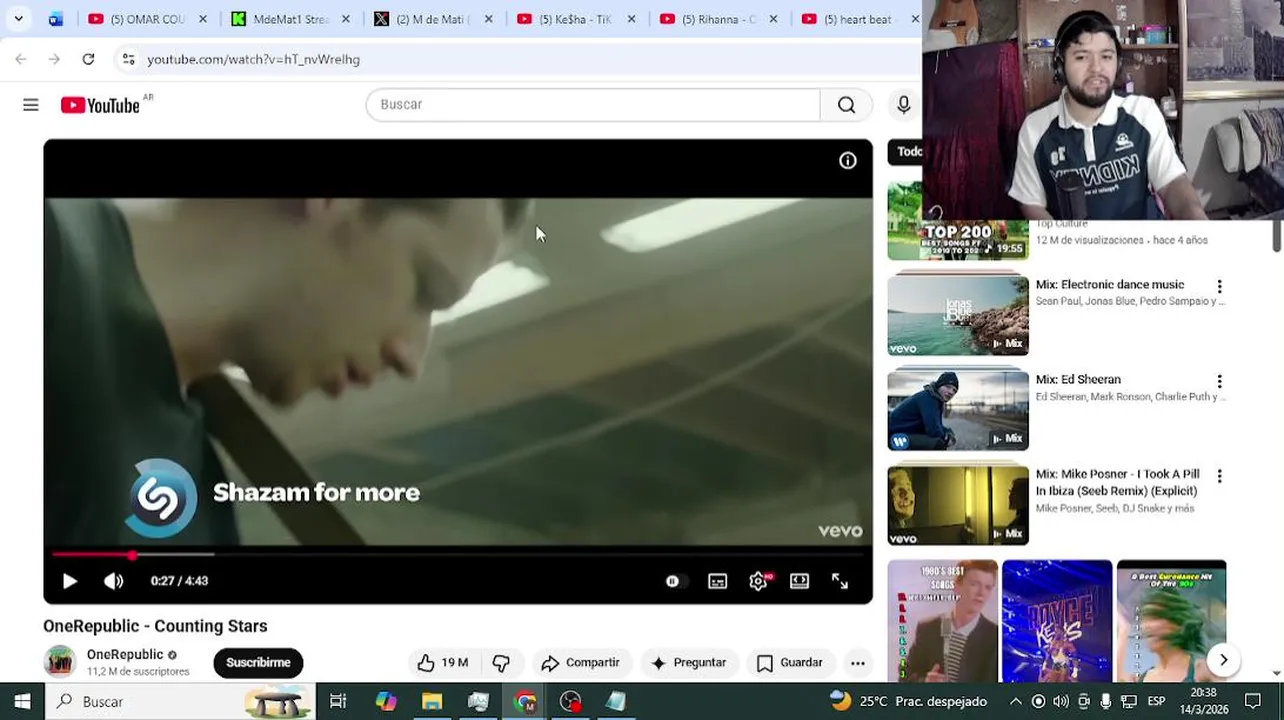The width and height of the screenshot is (1284, 720).
Task: Click the search magnifier button
Action: point(846,105)
